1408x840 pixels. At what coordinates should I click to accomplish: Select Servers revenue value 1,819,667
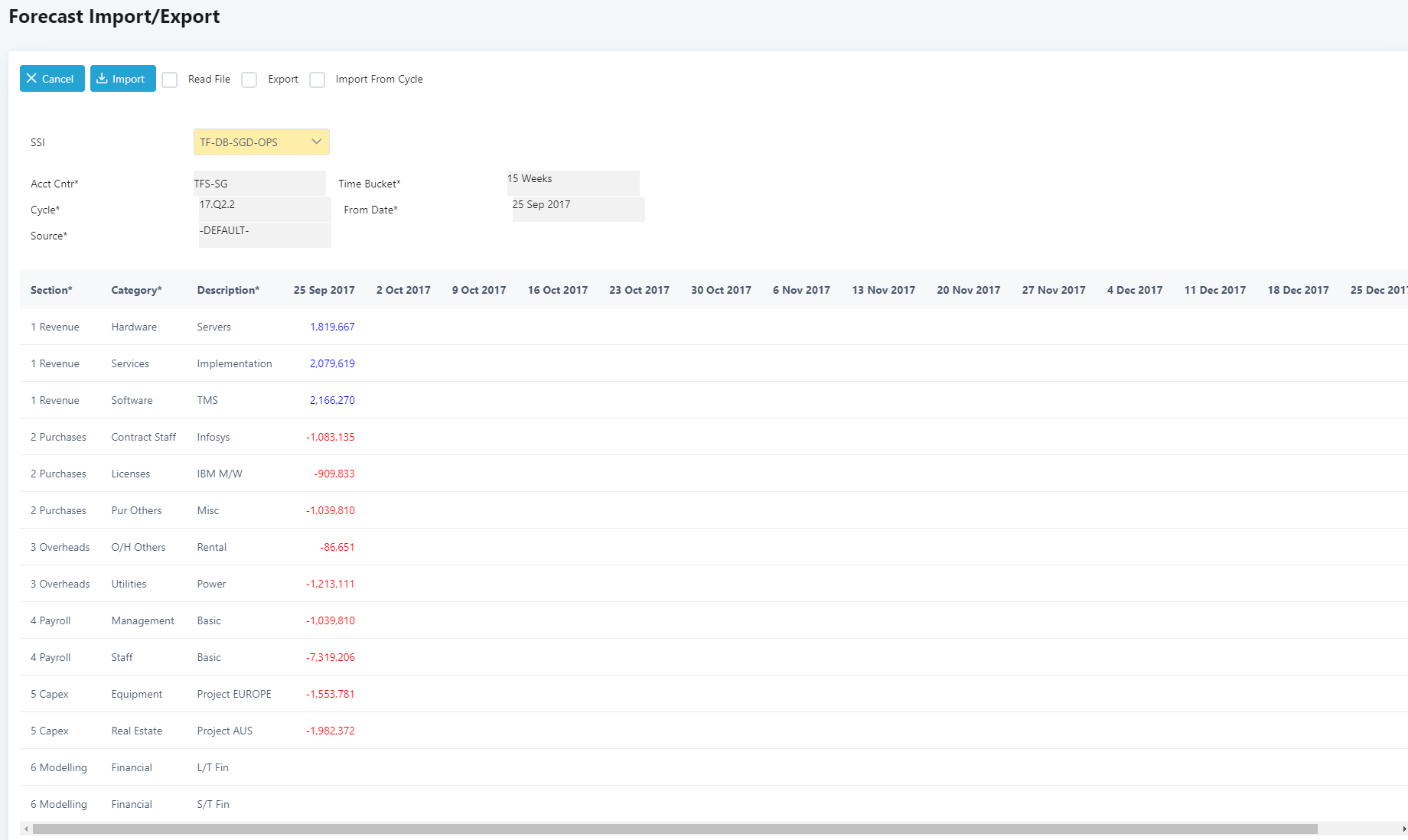[332, 327]
